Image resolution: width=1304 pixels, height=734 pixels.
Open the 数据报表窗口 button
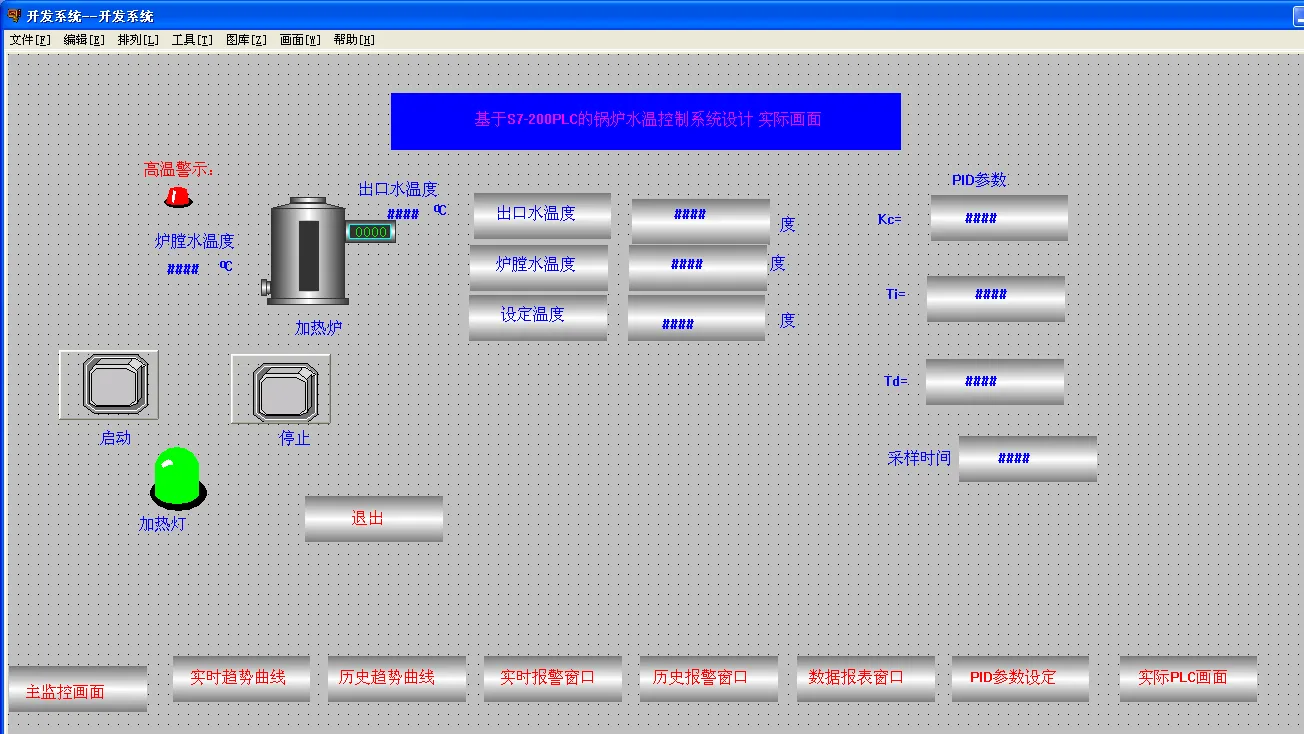click(x=866, y=679)
